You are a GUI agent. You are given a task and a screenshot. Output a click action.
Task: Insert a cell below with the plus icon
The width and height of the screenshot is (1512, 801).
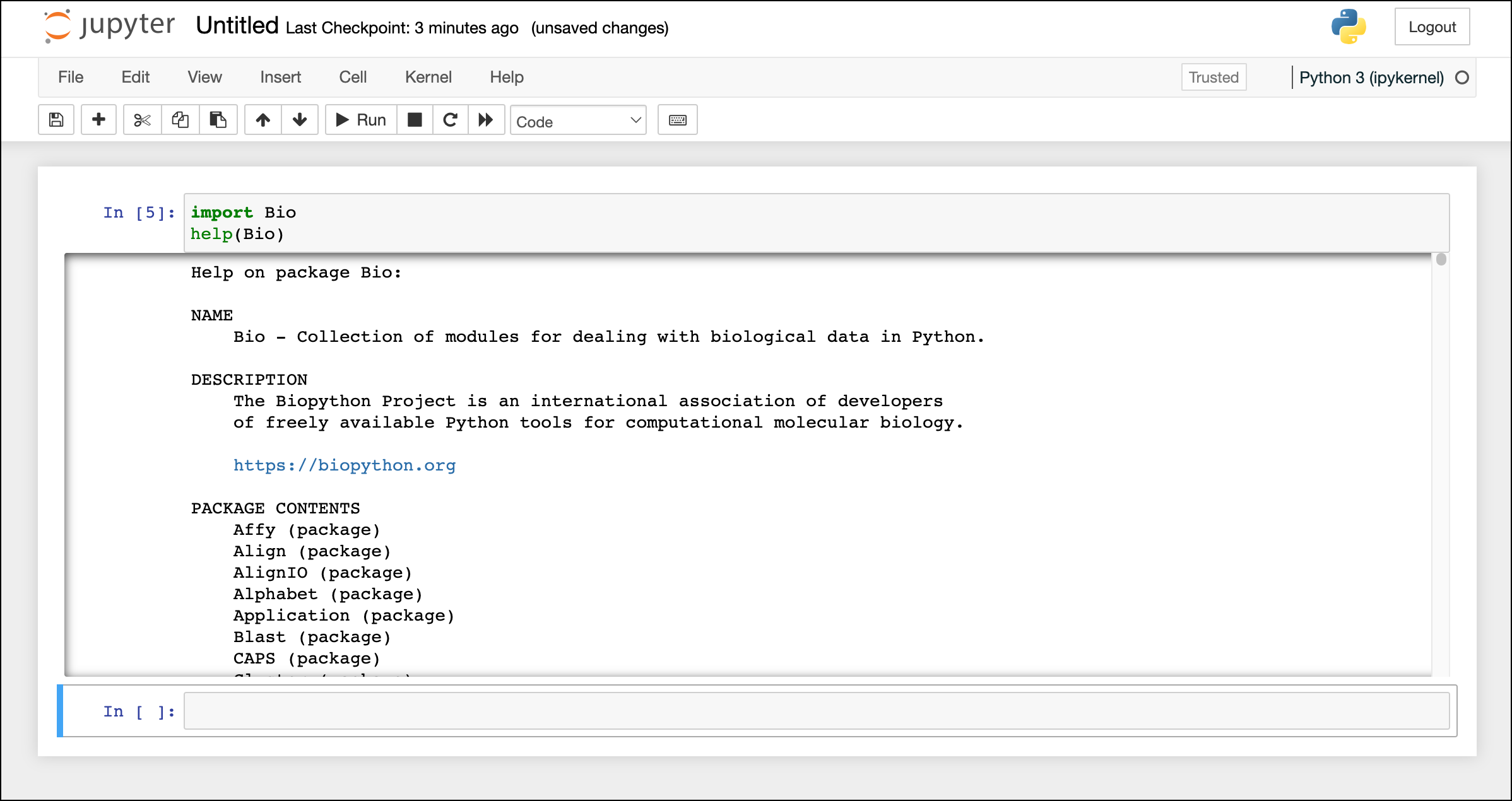pos(98,120)
